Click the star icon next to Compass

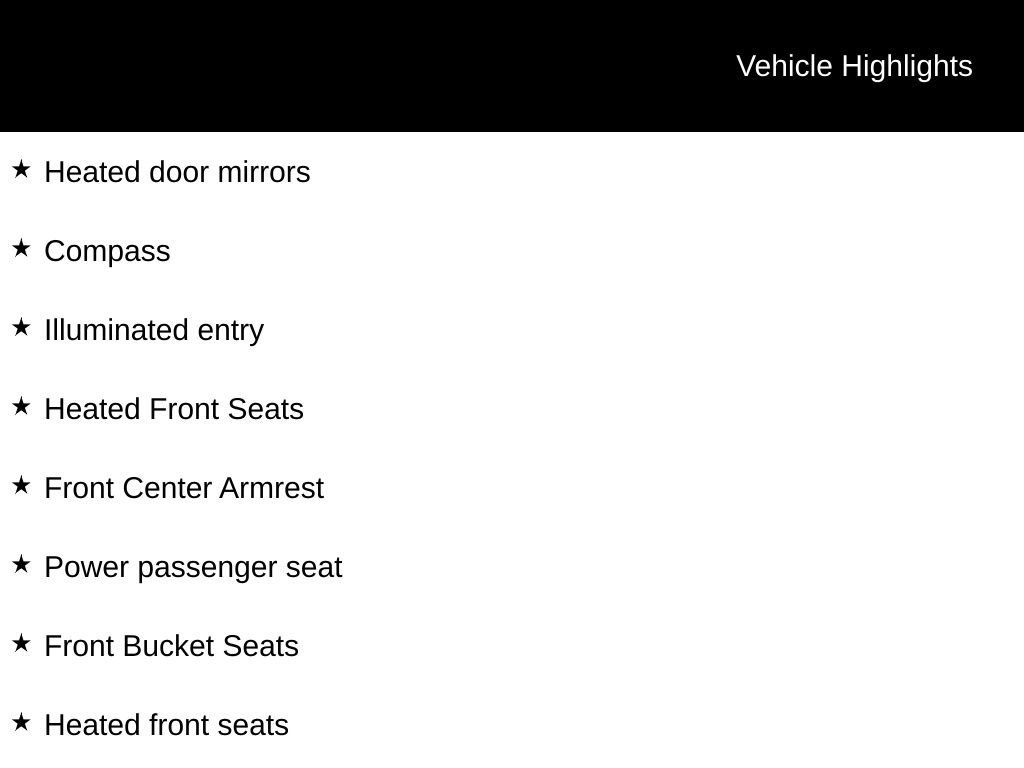point(21,248)
